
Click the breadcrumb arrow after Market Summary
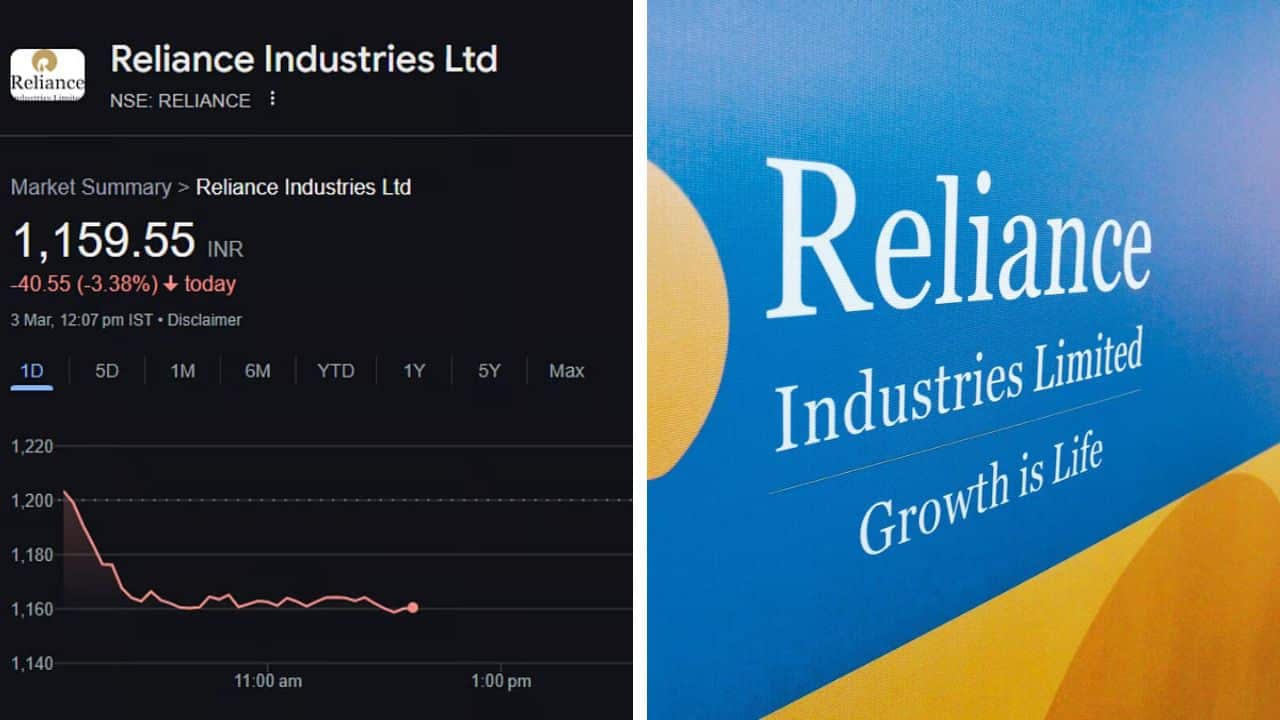[184, 187]
